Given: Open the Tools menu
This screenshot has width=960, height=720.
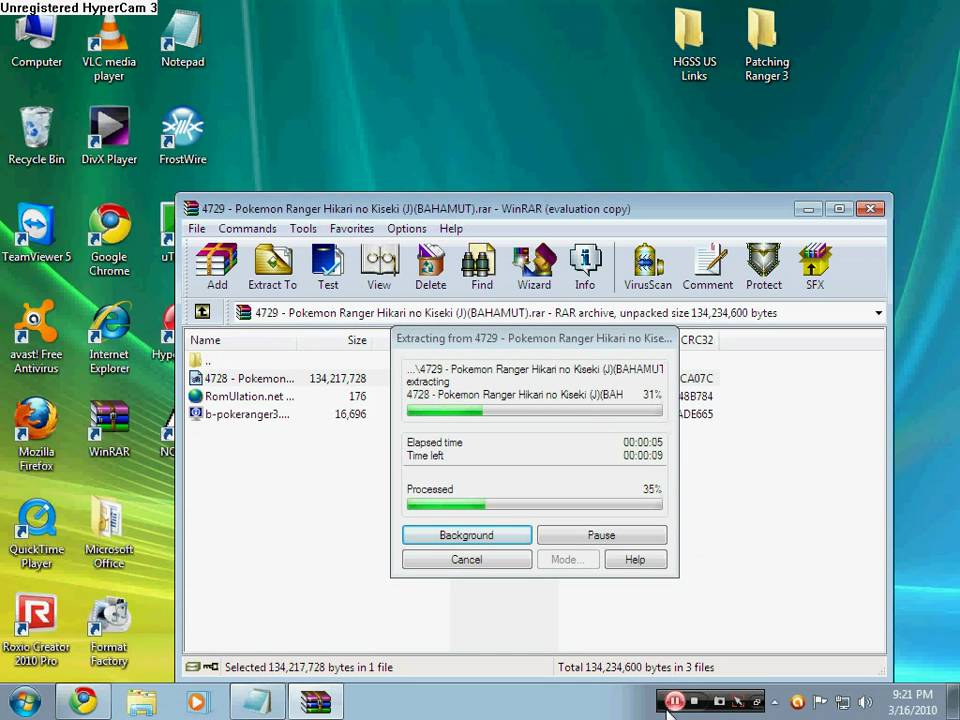Looking at the screenshot, I should tap(303, 228).
